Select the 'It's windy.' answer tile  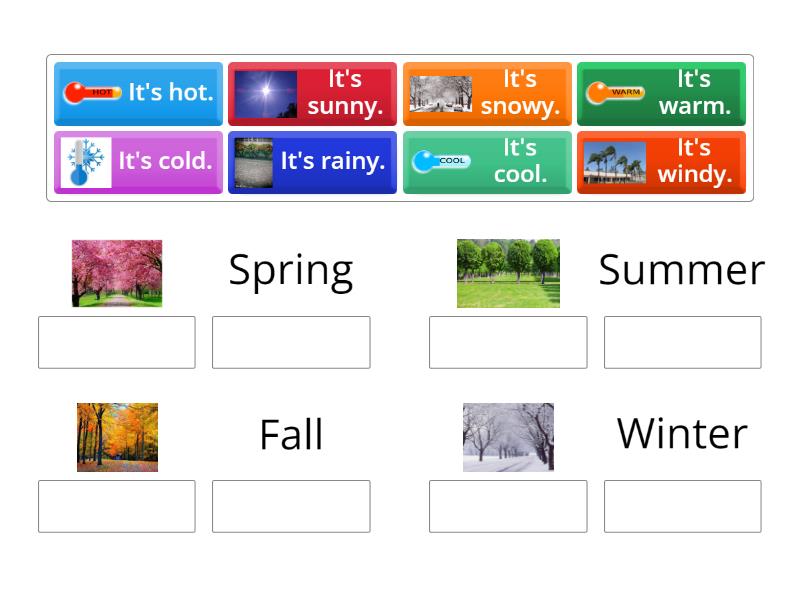pos(662,162)
